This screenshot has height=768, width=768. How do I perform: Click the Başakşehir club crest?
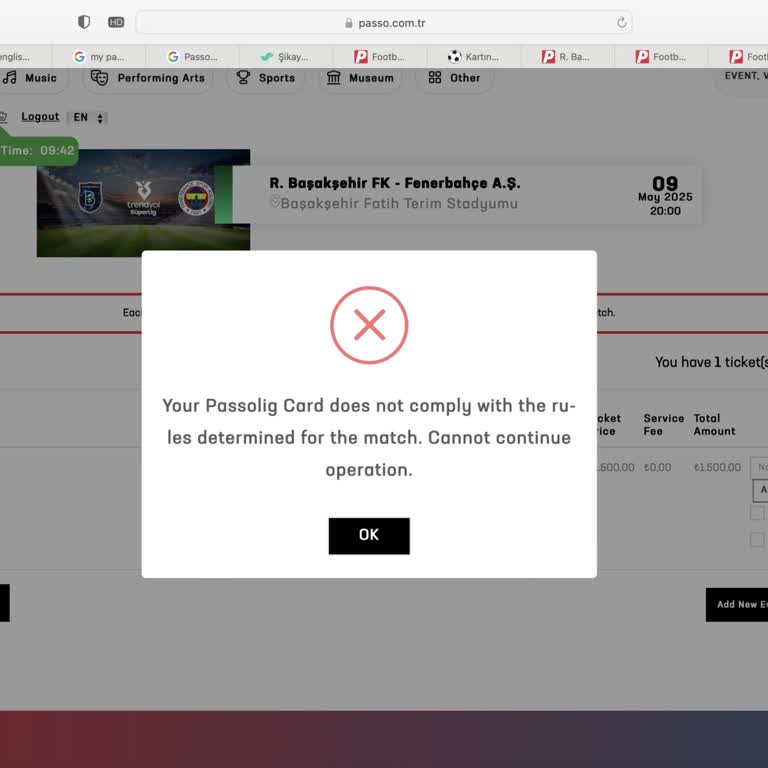[x=90, y=197]
